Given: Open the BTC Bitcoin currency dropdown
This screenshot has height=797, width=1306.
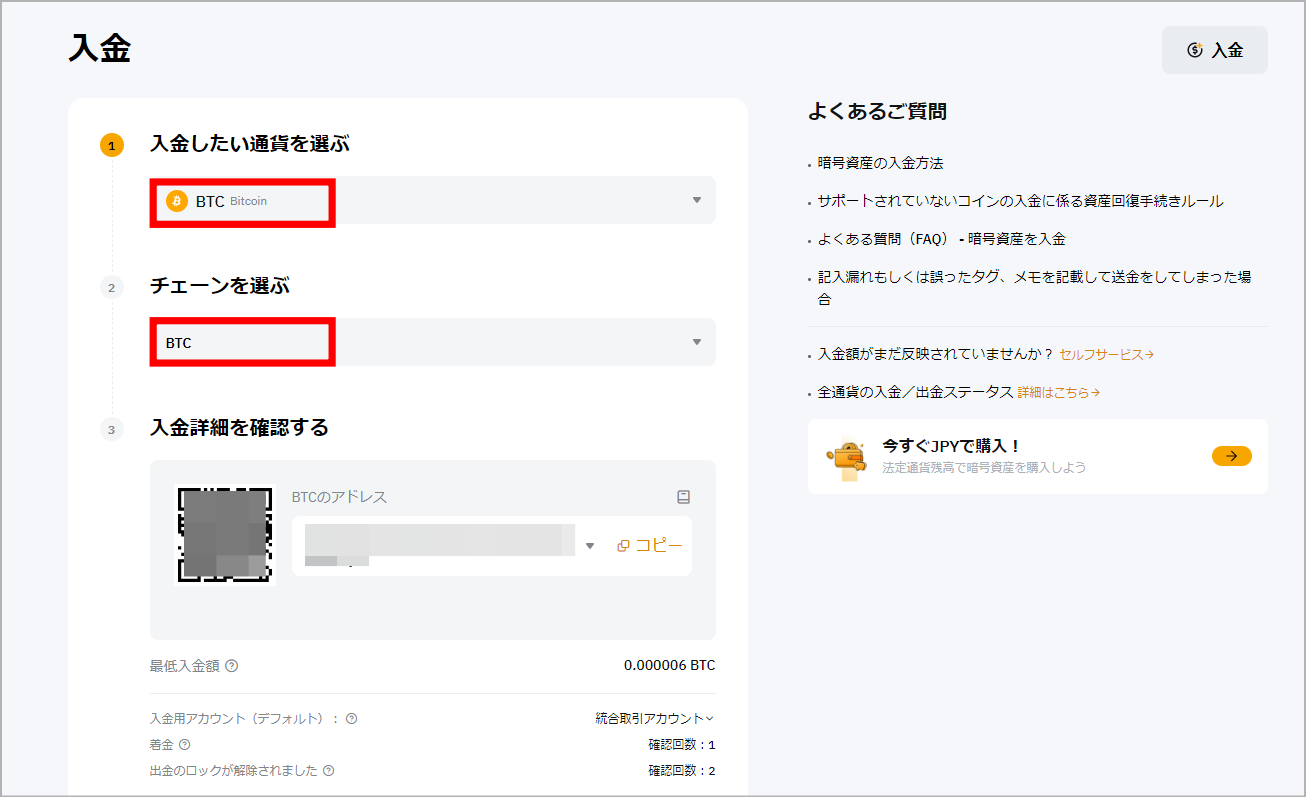Looking at the screenshot, I should pos(433,200).
